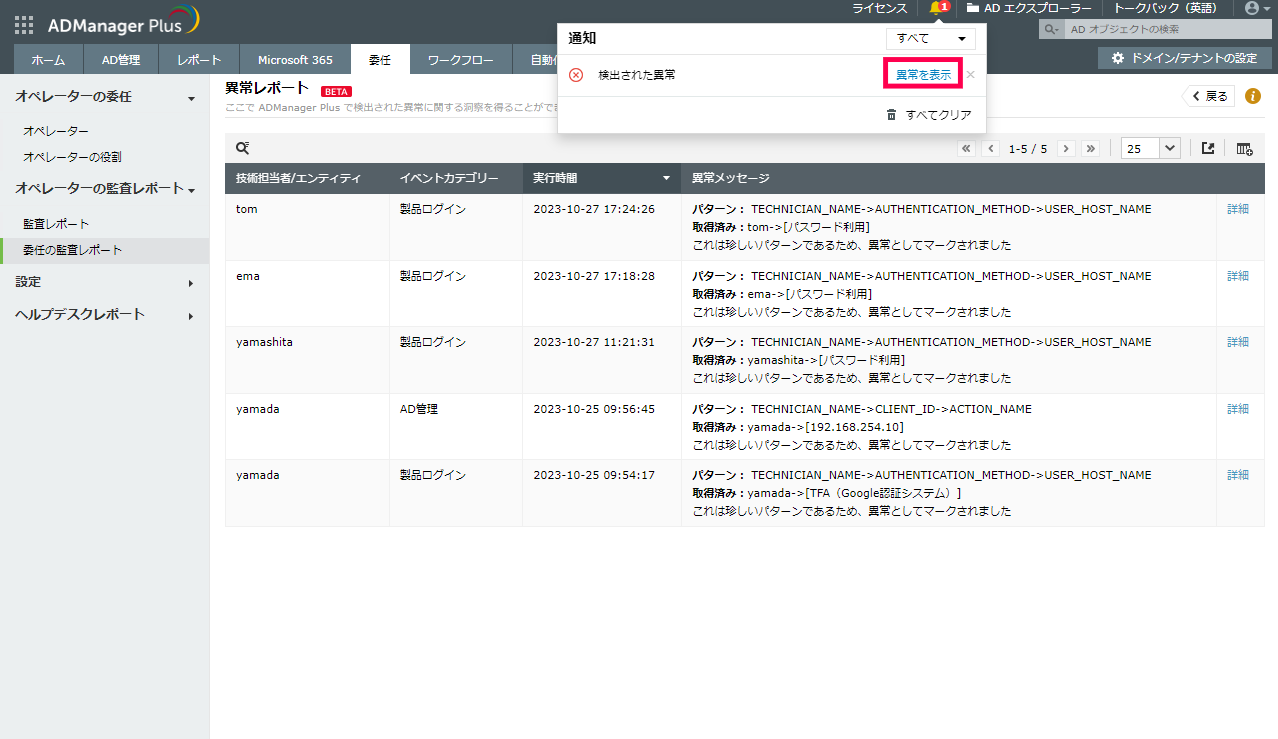The height and width of the screenshot is (739, 1278).
Task: Switch to the AD管理 tab
Action: coord(121,60)
